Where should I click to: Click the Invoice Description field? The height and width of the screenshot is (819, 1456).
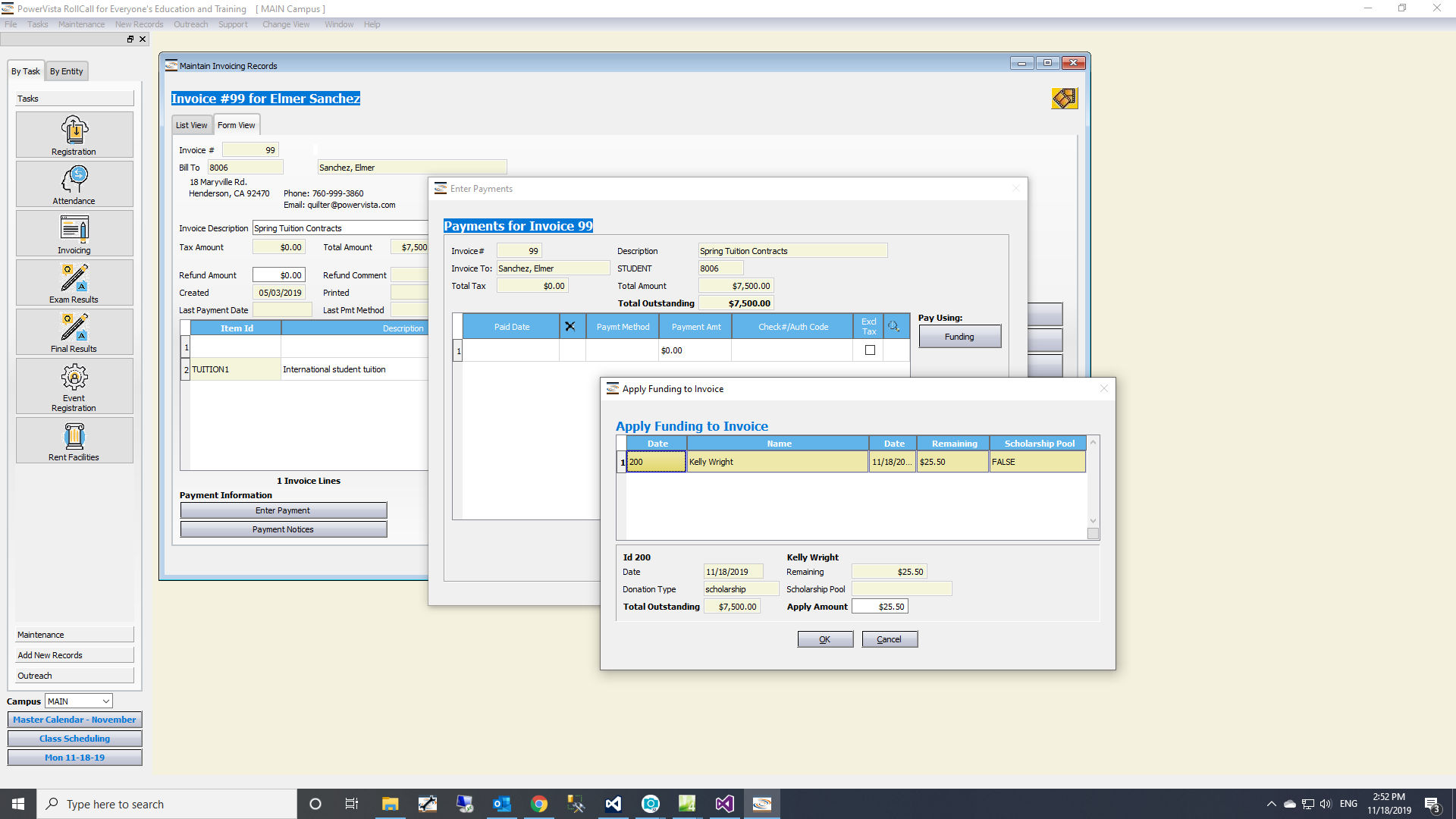tap(340, 228)
